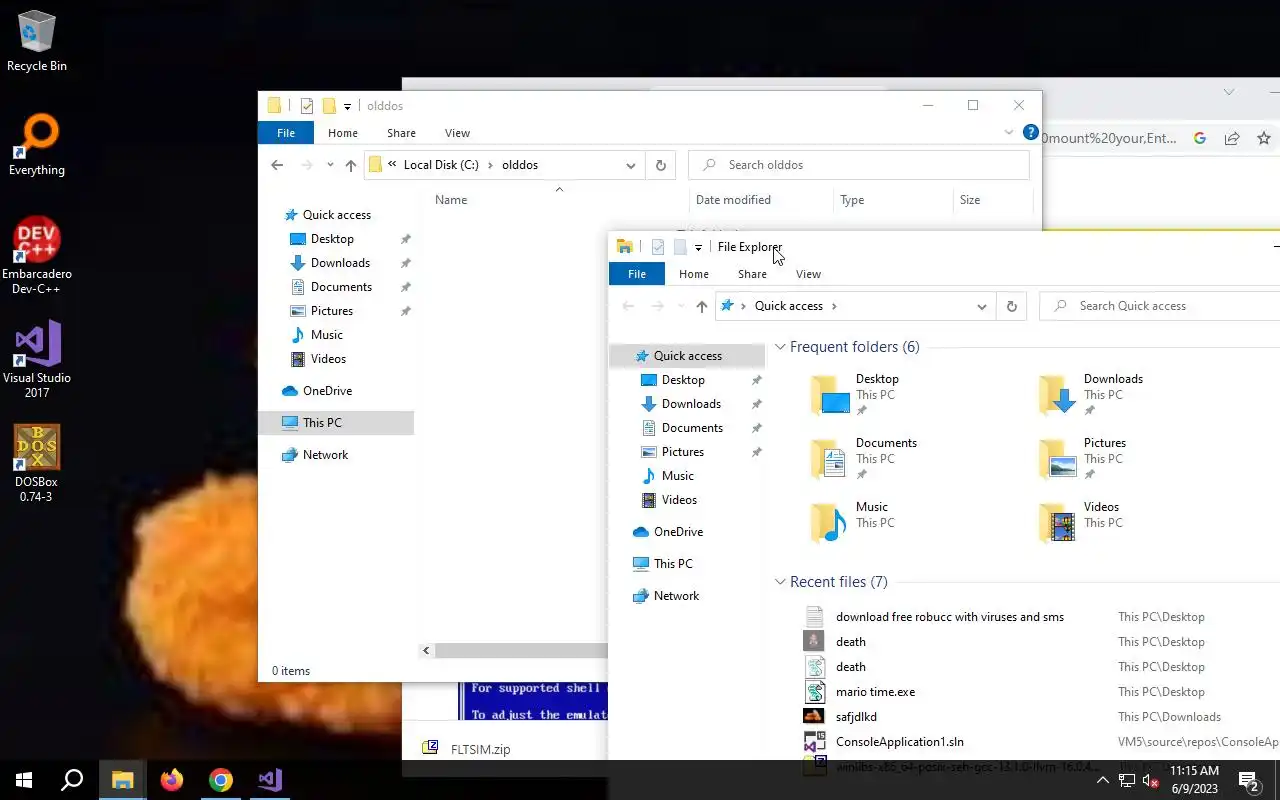Open the File tab in olddos window
The height and width of the screenshot is (800, 1280).
[x=286, y=133]
